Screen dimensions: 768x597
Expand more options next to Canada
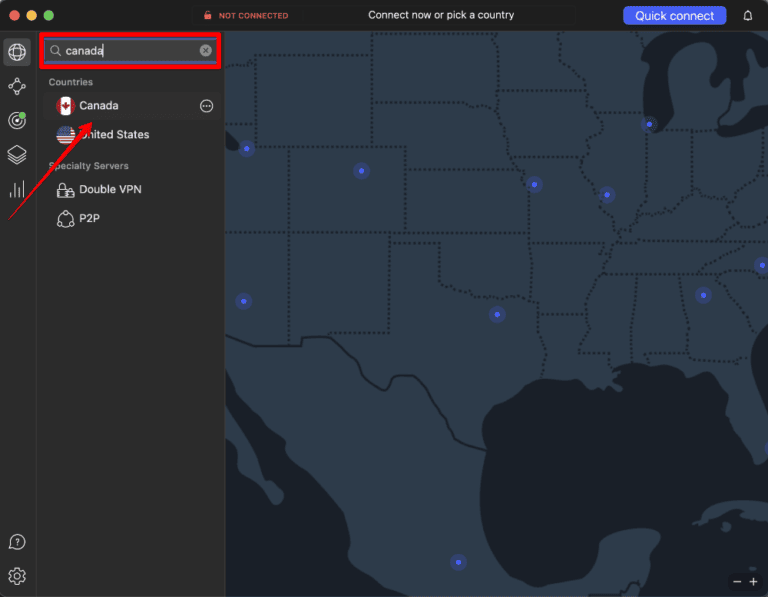(207, 106)
